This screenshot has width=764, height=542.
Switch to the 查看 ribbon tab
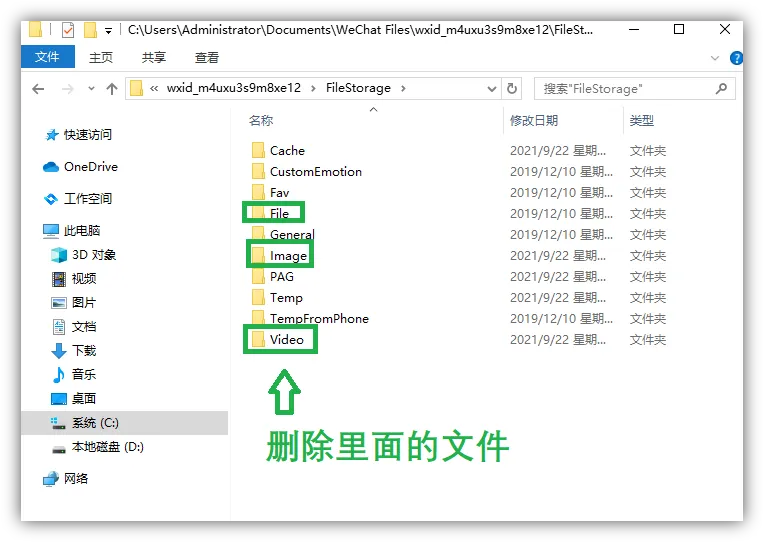[207, 58]
